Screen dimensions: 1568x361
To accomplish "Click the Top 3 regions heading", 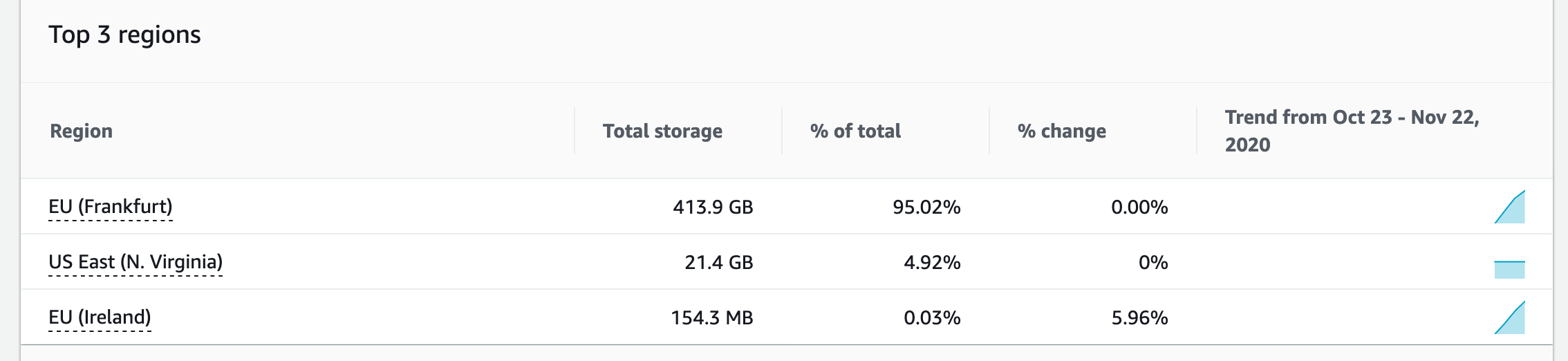I will point(124,35).
